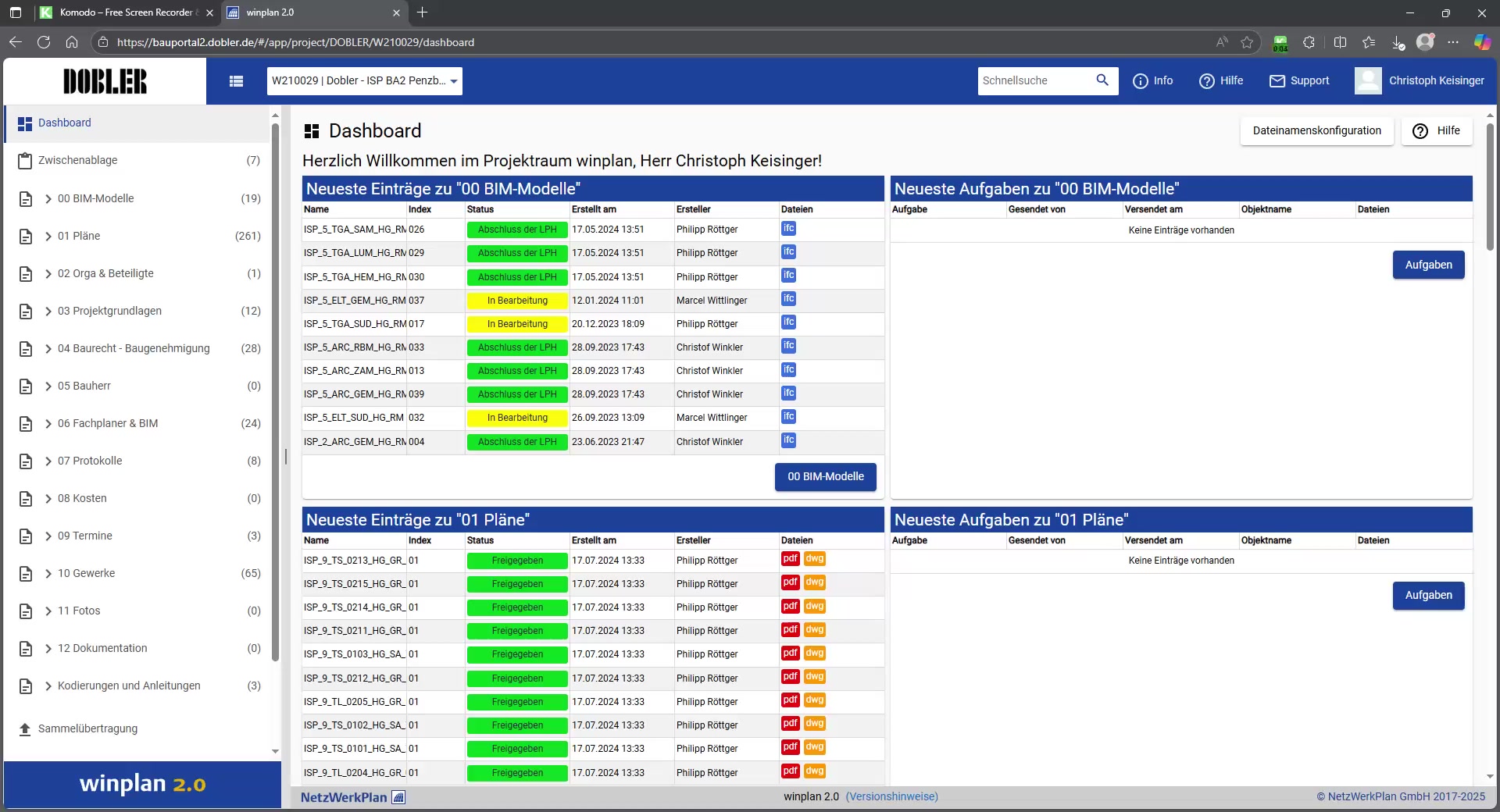Viewport: 1500px width, 812px height.
Task: Switch to the Komodo Free Screen Recorder tab
Action: [x=125, y=12]
